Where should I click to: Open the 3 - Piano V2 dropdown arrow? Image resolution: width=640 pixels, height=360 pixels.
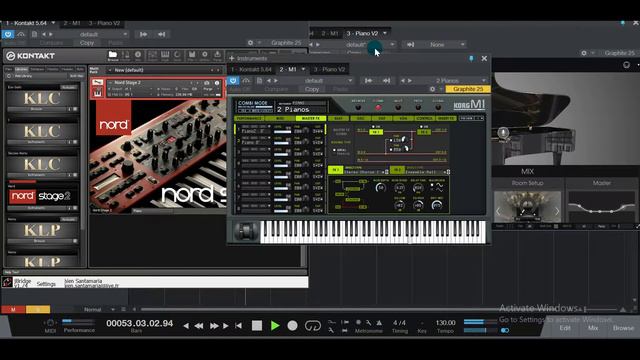pyautogui.click(x=385, y=33)
